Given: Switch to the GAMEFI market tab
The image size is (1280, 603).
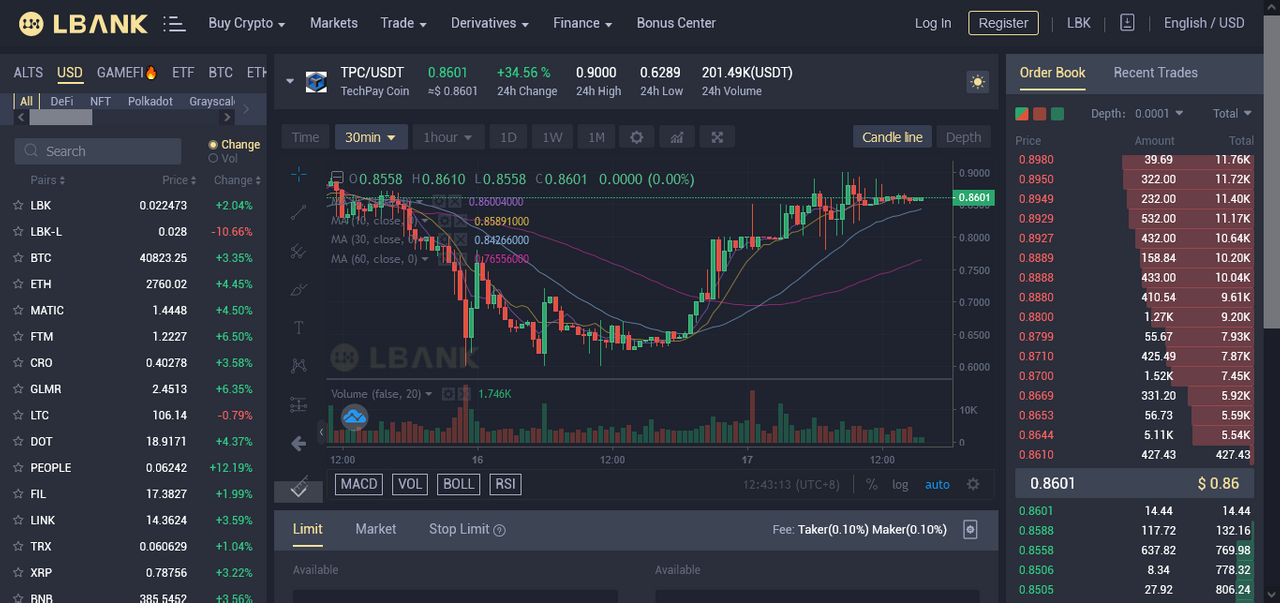Looking at the screenshot, I should tap(127, 73).
